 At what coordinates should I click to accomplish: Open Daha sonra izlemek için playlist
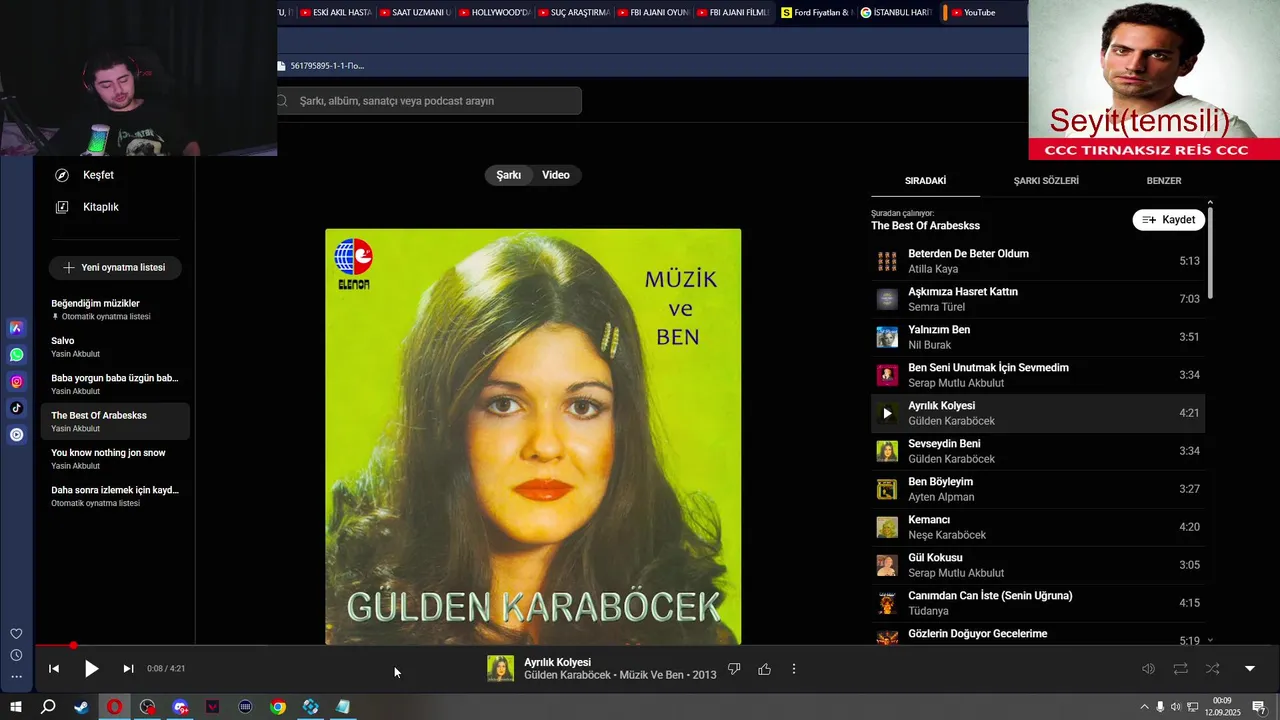(115, 496)
